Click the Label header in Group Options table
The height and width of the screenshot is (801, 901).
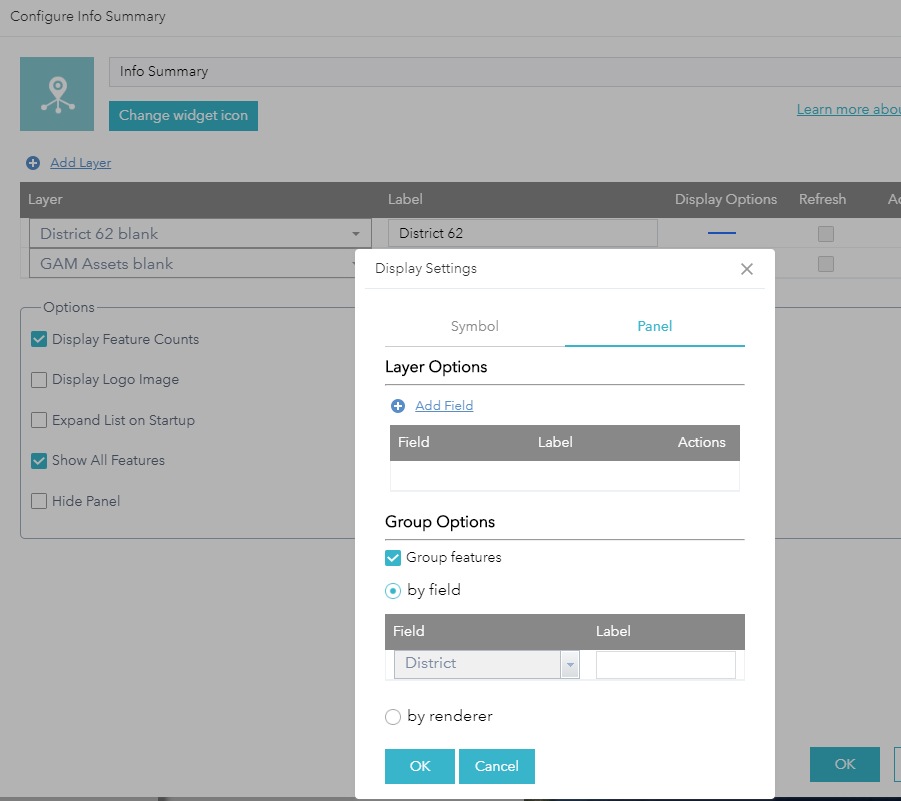(x=613, y=631)
